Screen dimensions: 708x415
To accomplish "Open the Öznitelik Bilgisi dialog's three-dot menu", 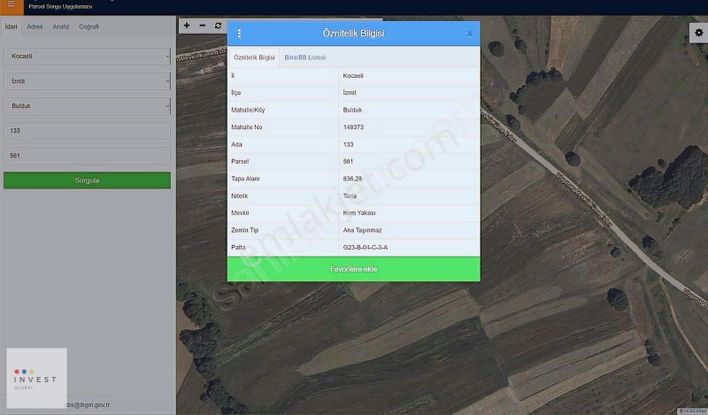I will (239, 33).
